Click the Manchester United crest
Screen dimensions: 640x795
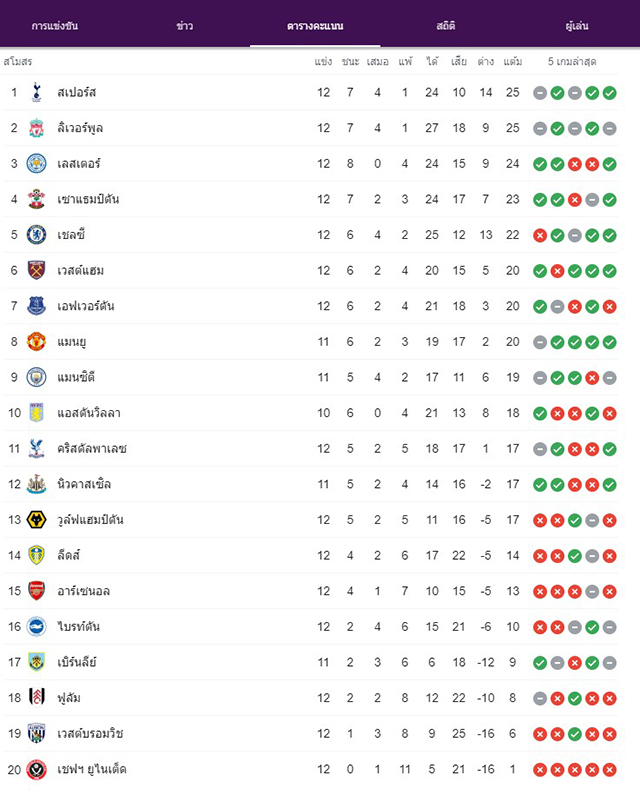coord(36,342)
